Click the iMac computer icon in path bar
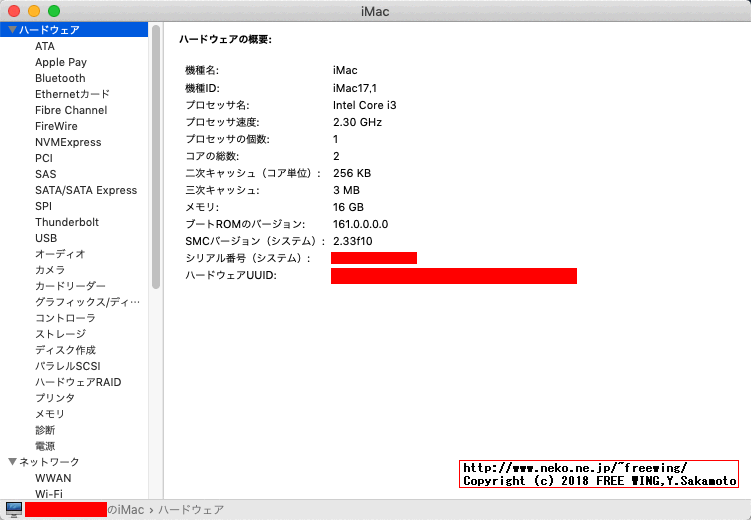751x520 pixels. 14,509
